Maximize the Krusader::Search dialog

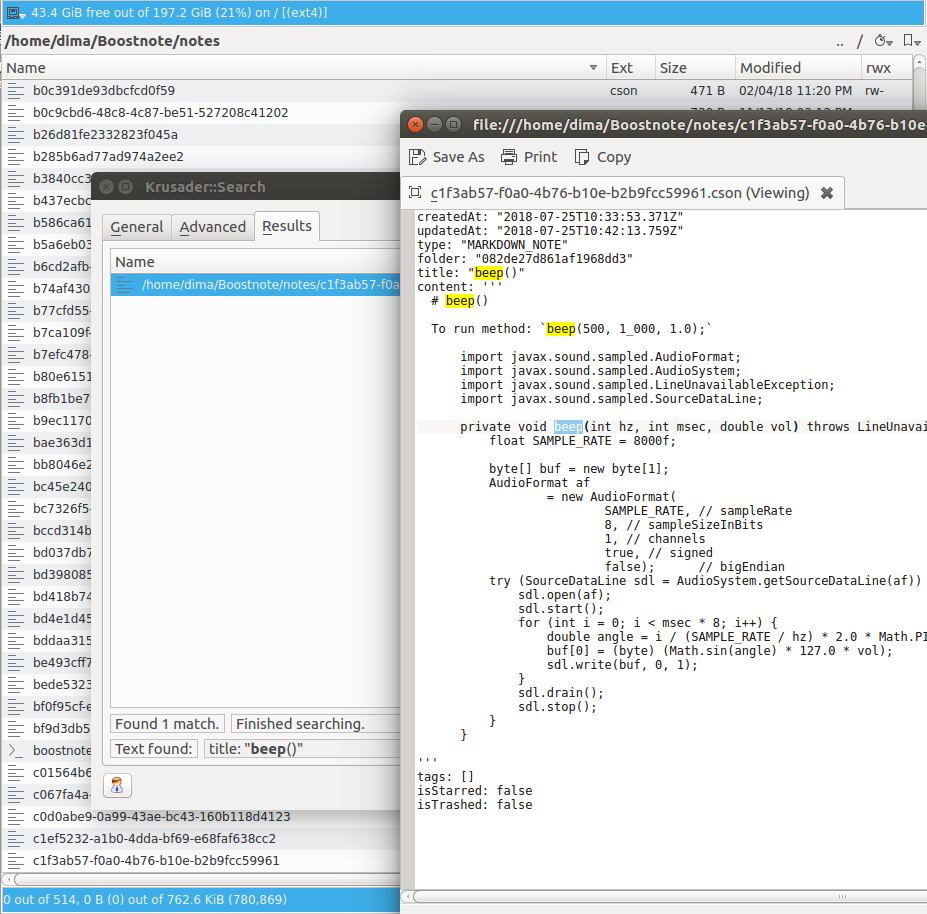[125, 187]
